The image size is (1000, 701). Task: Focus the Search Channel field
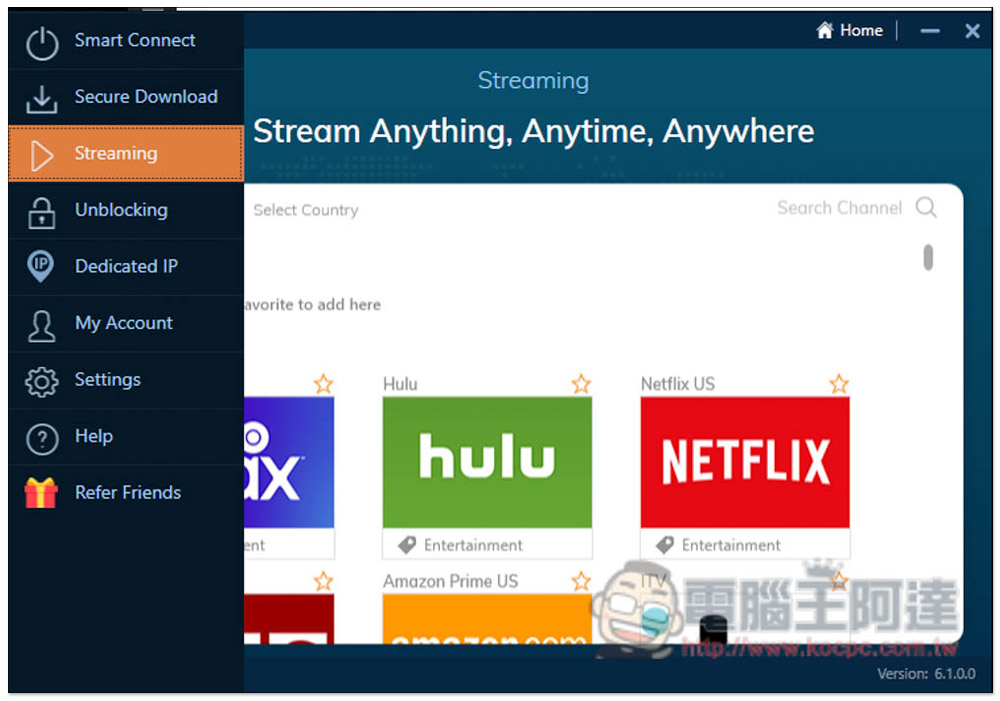[839, 208]
